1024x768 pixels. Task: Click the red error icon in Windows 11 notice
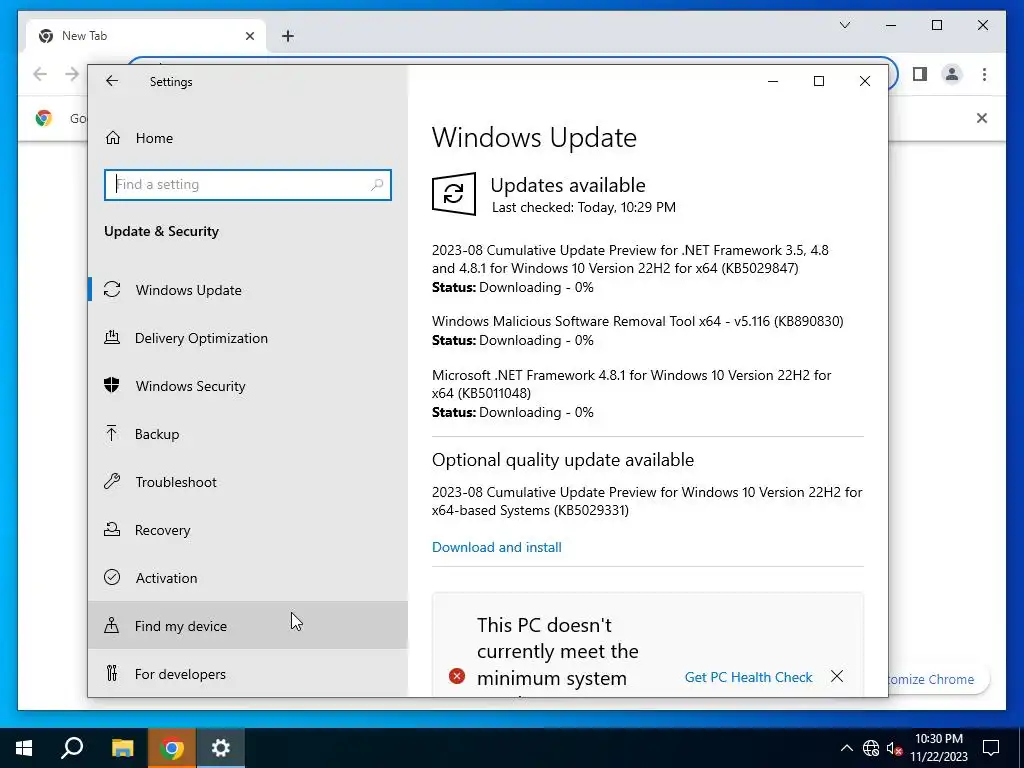[457, 677]
